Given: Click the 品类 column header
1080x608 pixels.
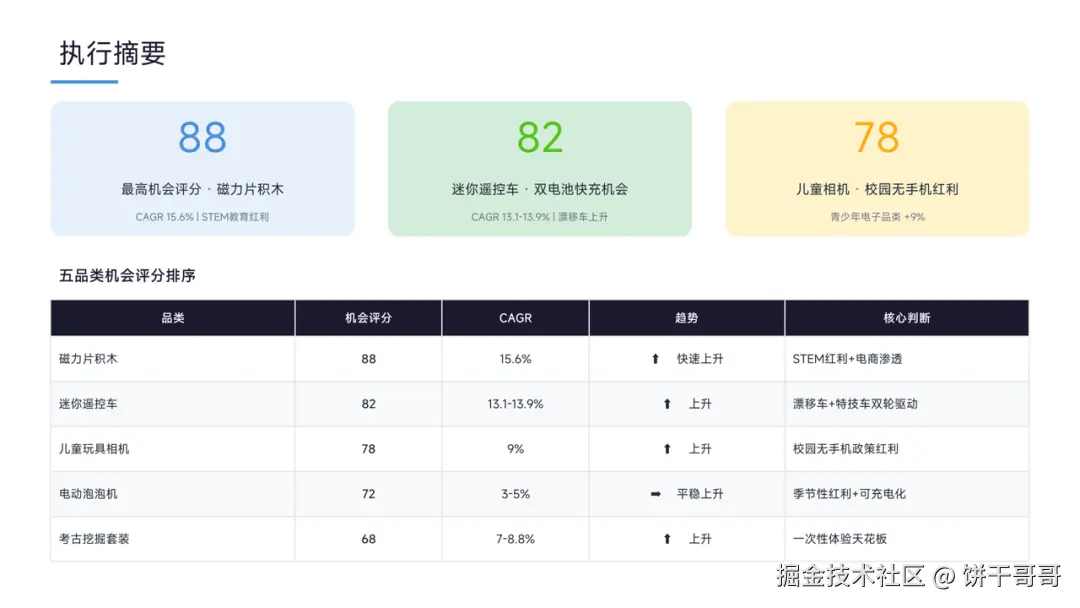Looking at the screenshot, I should [173, 318].
